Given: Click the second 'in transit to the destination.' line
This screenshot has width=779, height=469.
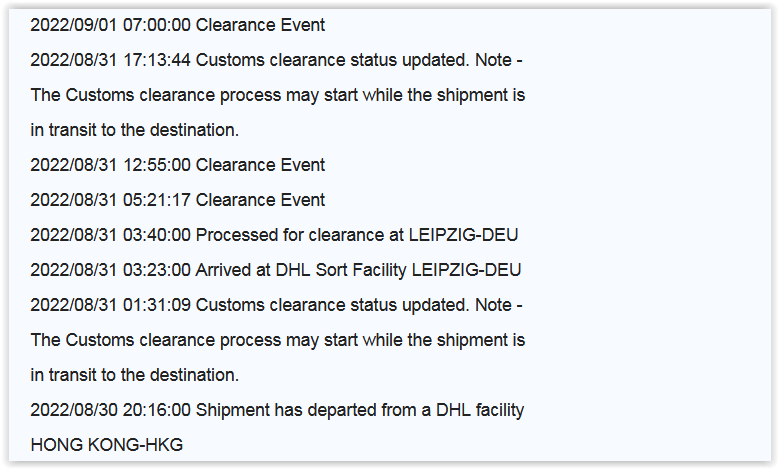Looking at the screenshot, I should click(x=135, y=375).
